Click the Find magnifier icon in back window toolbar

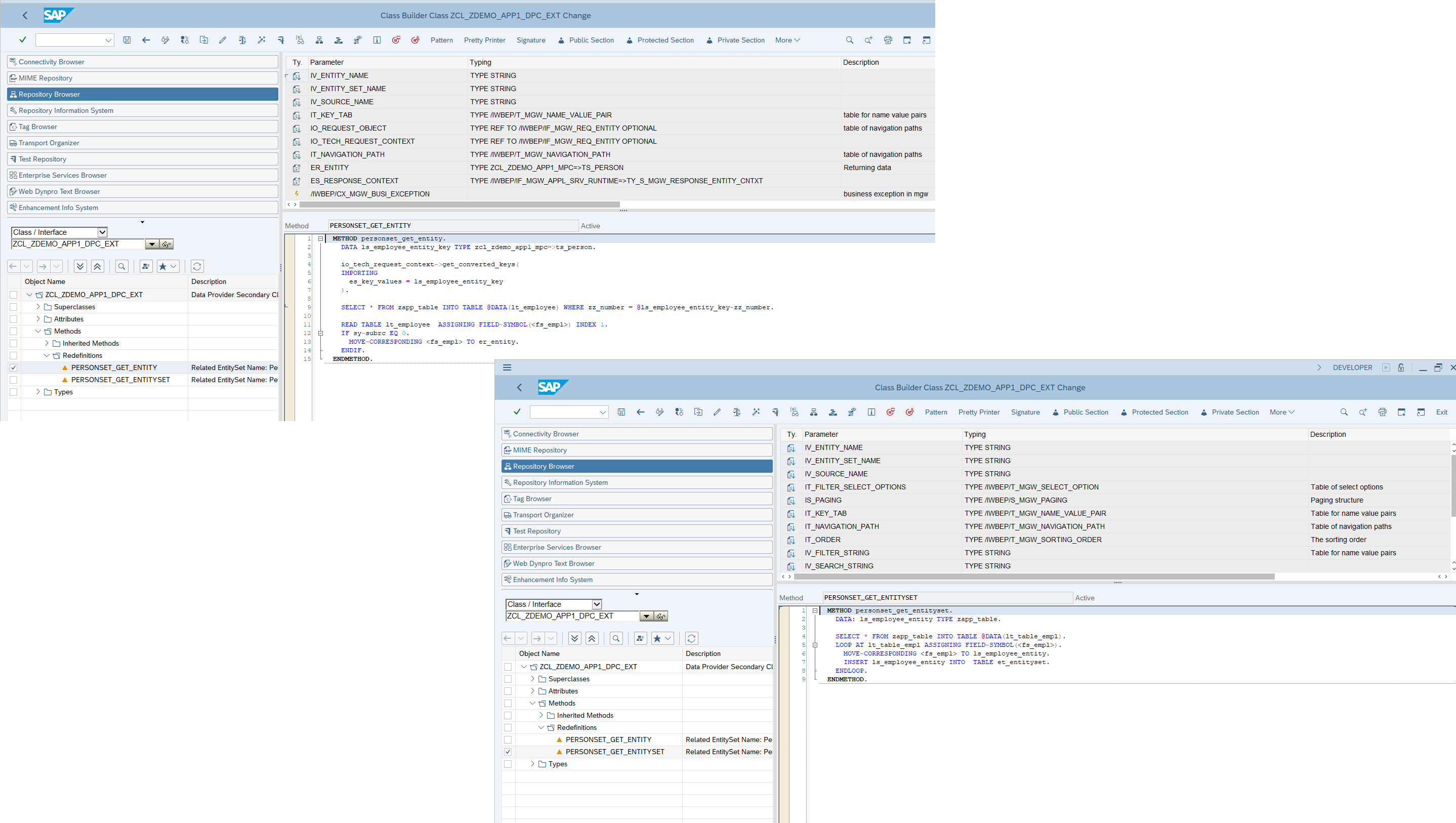[x=850, y=40]
